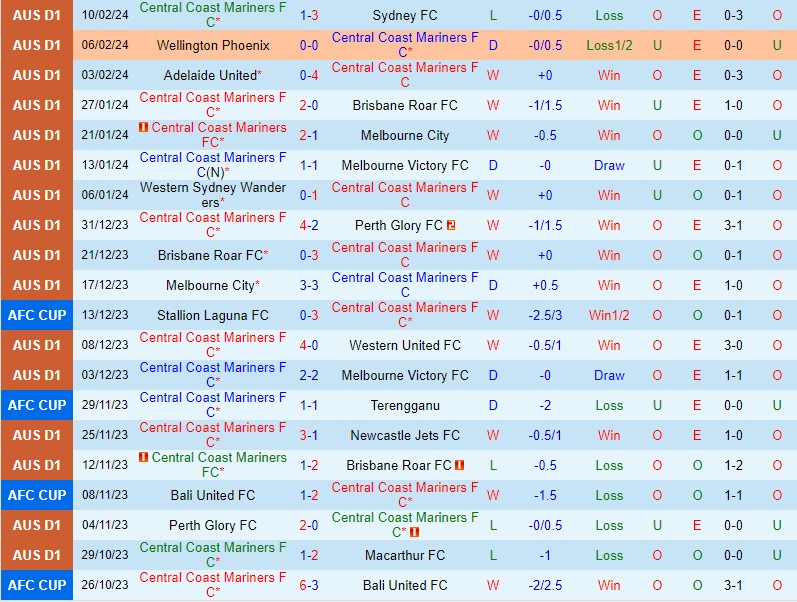Viewport: 797px width, 602px height.
Task: Open Central Coast Mariners link on 27/01/24 row
Action: click(213, 104)
